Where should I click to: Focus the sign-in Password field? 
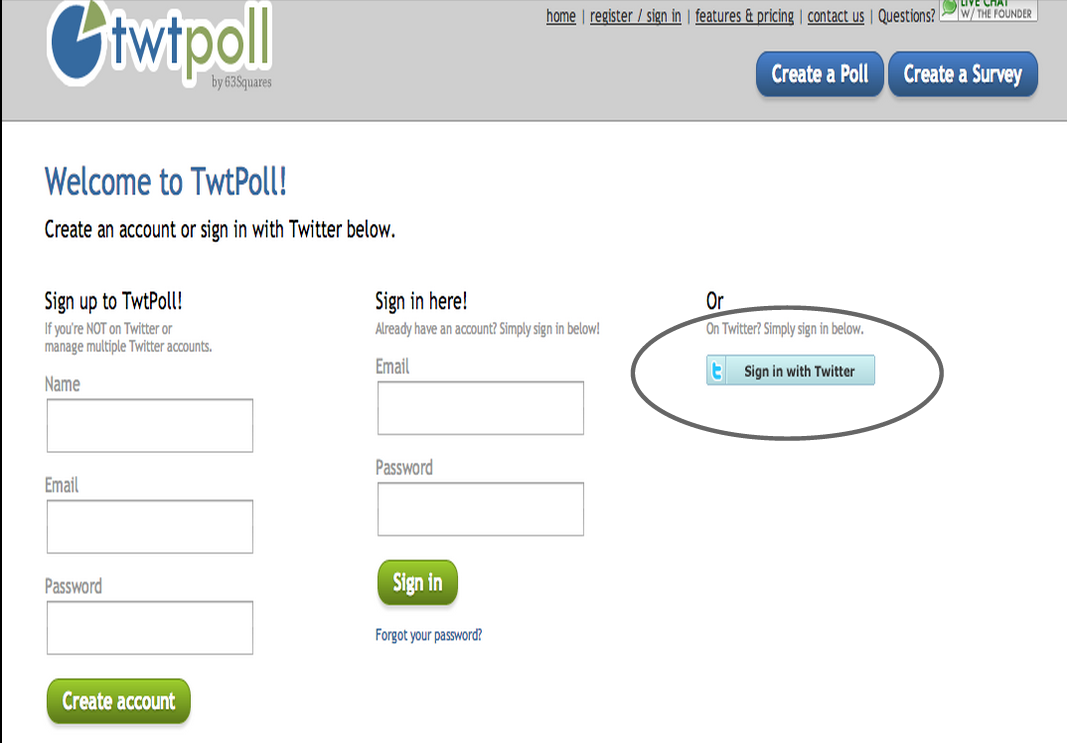480,509
